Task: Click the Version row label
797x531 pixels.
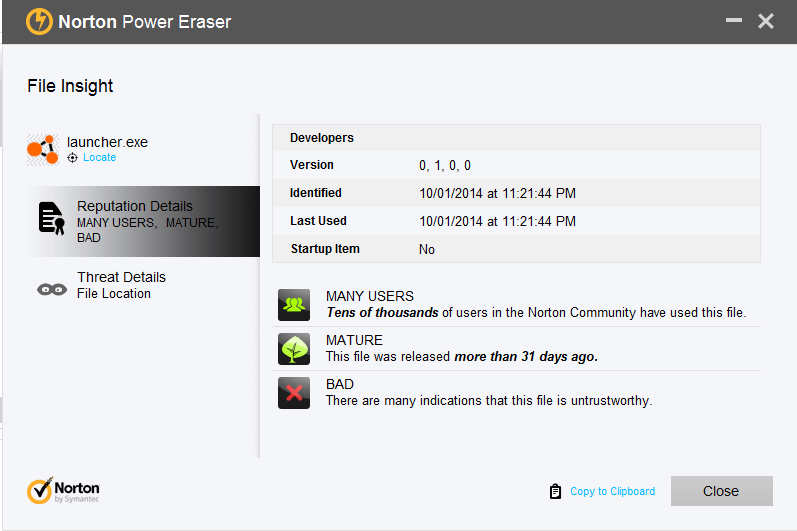Action: tap(312, 165)
